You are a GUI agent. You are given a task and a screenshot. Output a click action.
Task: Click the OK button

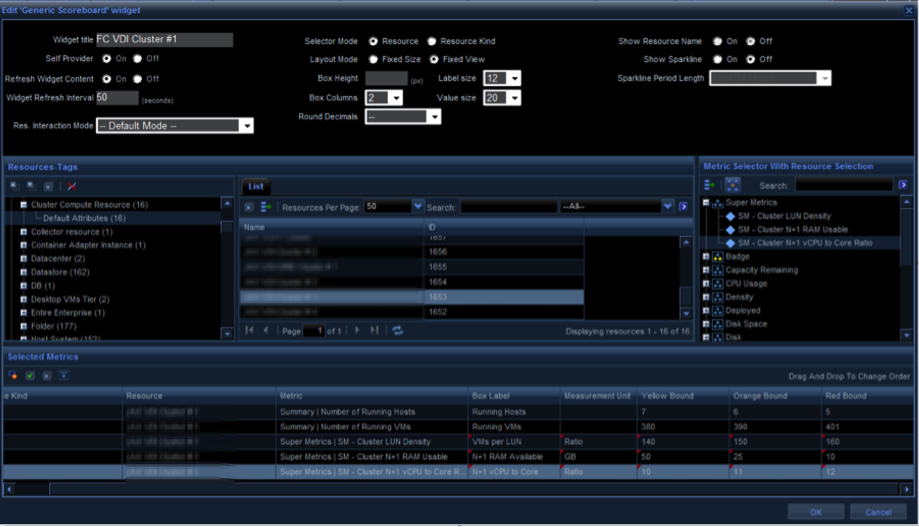point(815,511)
